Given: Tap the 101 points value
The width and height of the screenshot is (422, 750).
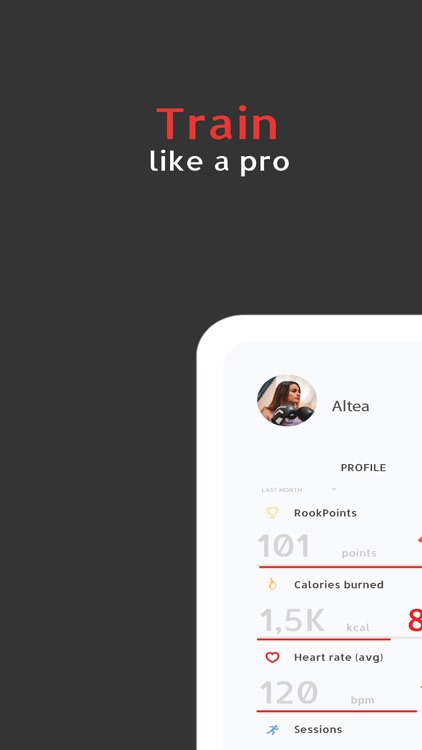Looking at the screenshot, I should coord(317,547).
